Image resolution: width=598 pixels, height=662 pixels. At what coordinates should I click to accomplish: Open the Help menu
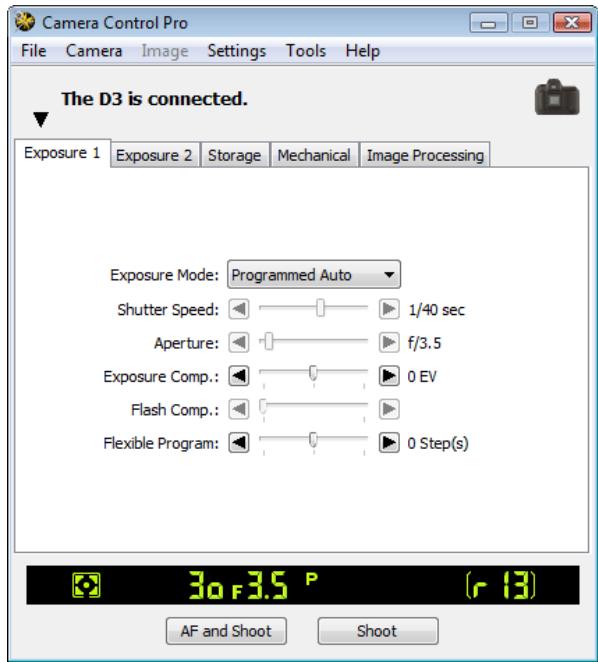(362, 51)
